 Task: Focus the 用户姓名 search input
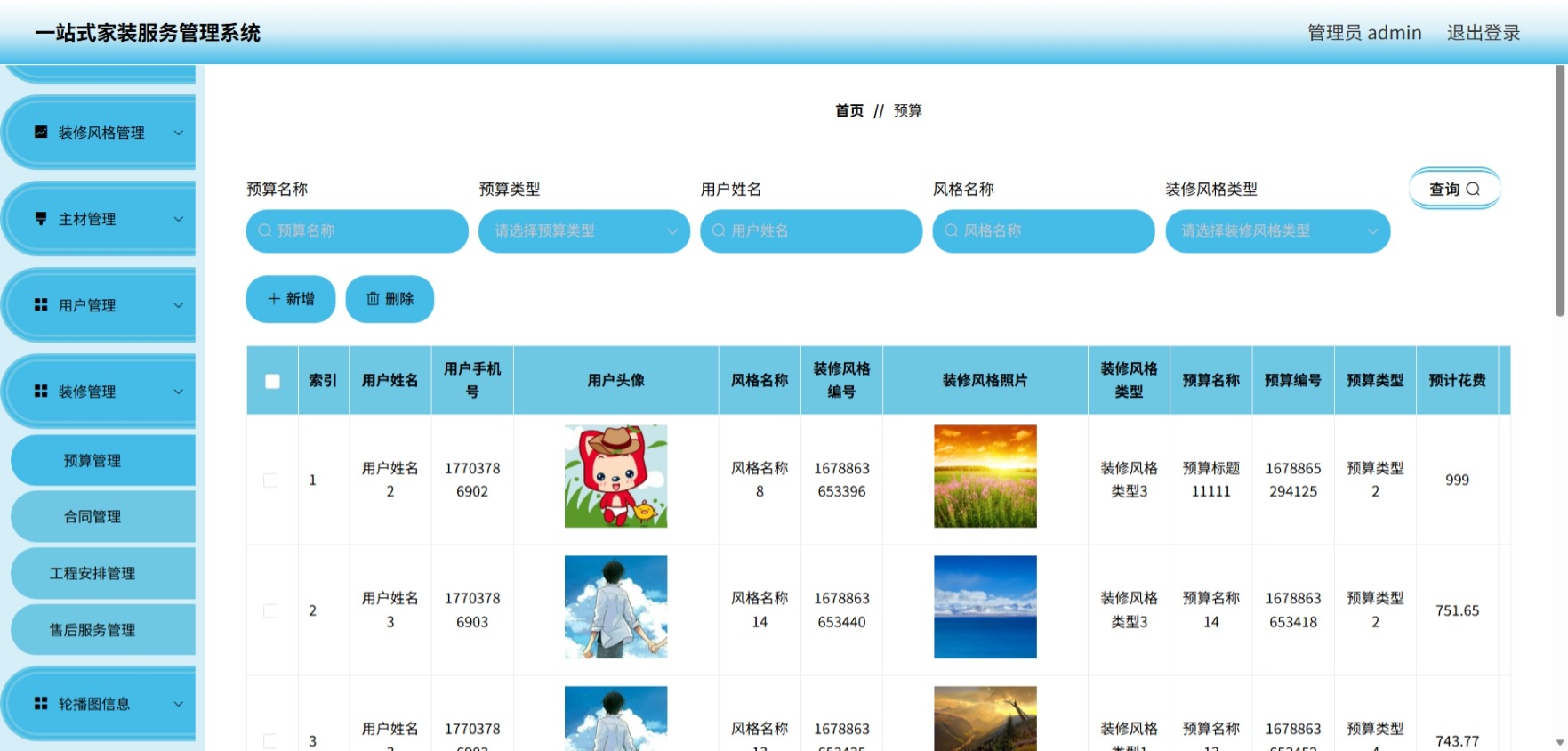[811, 231]
